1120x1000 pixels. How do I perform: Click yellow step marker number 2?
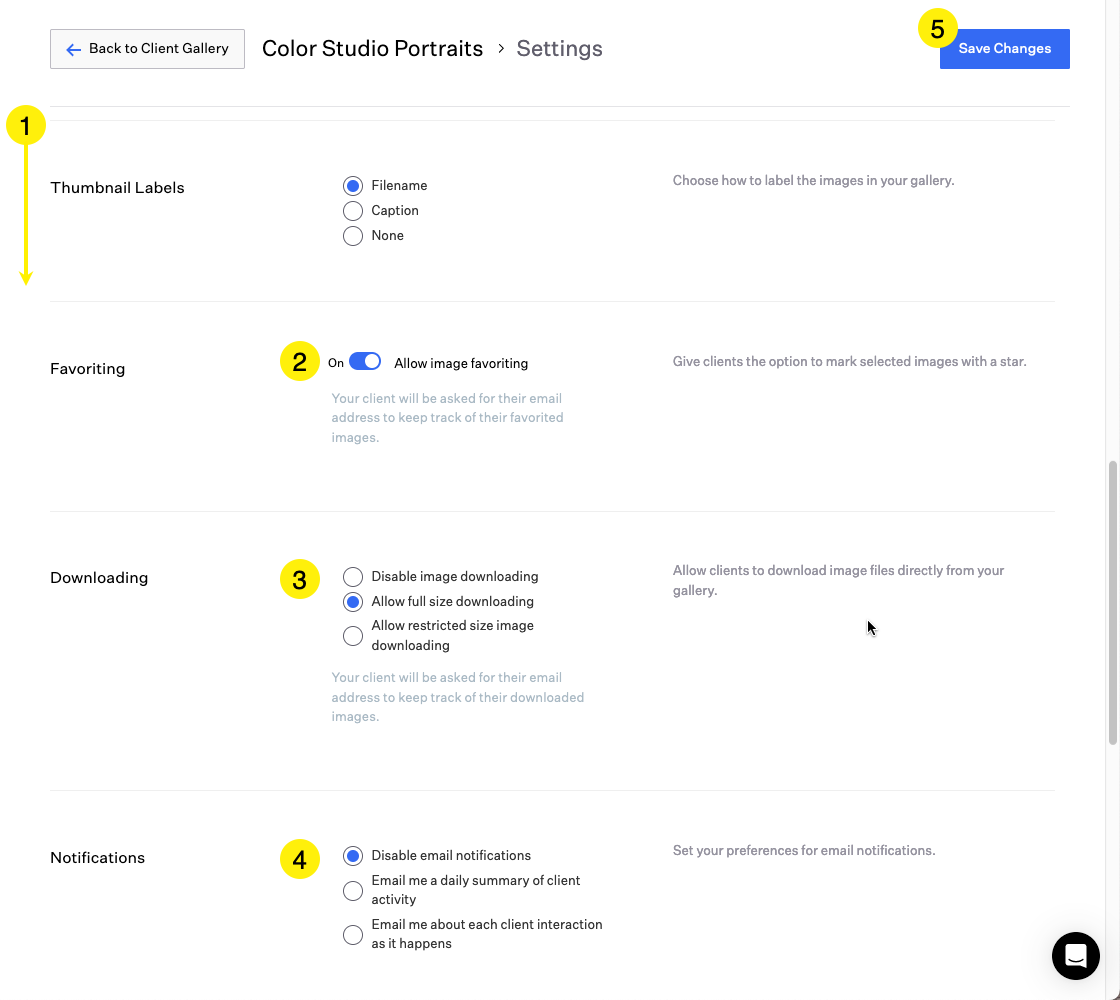point(299,362)
